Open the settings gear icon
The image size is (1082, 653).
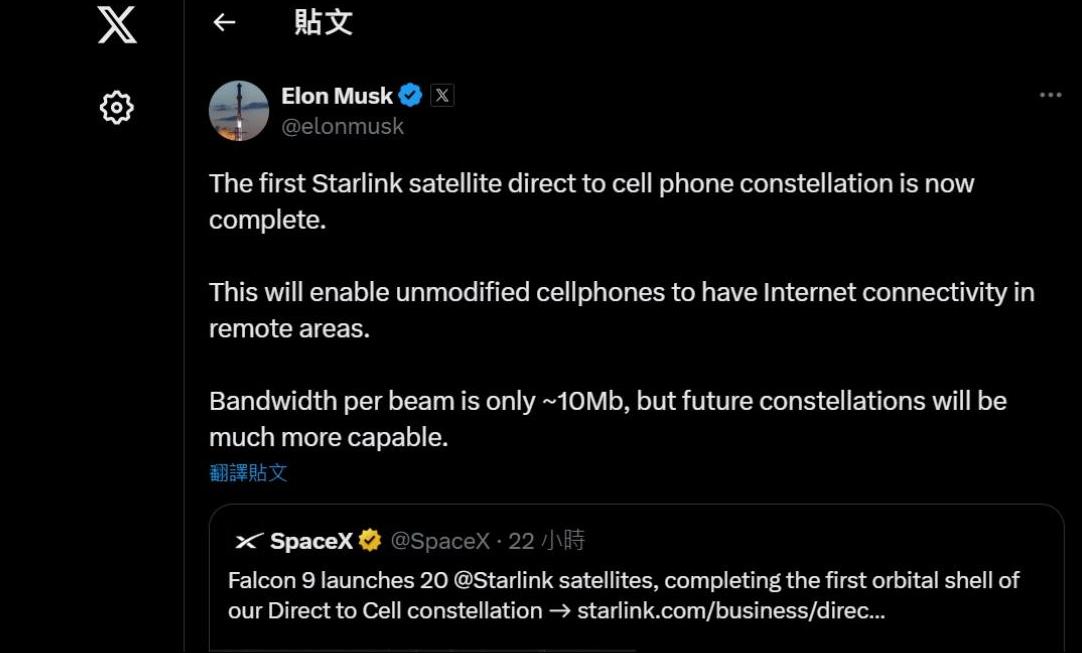pyautogui.click(x=117, y=107)
